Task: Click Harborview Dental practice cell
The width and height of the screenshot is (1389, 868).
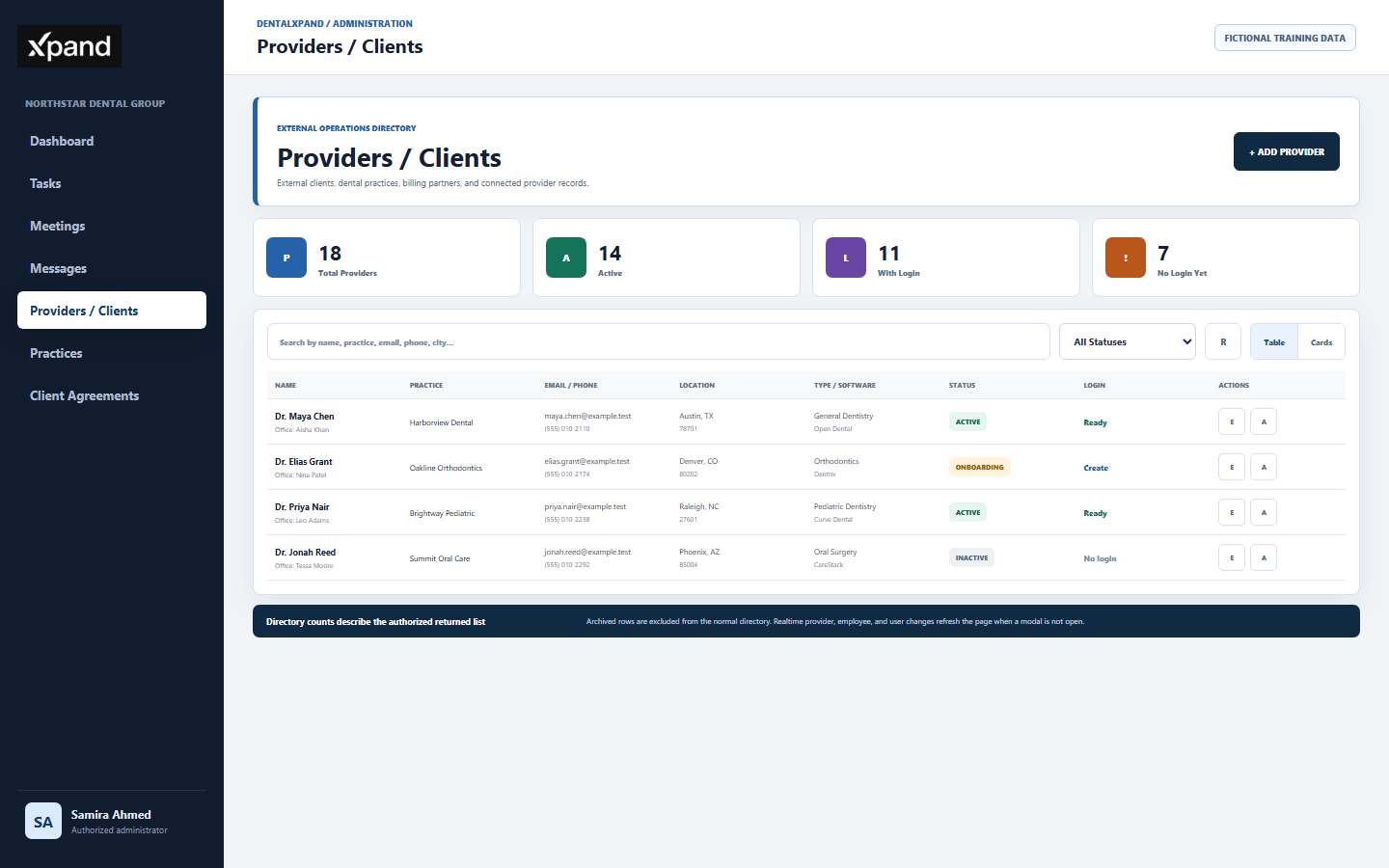Action: point(441,422)
